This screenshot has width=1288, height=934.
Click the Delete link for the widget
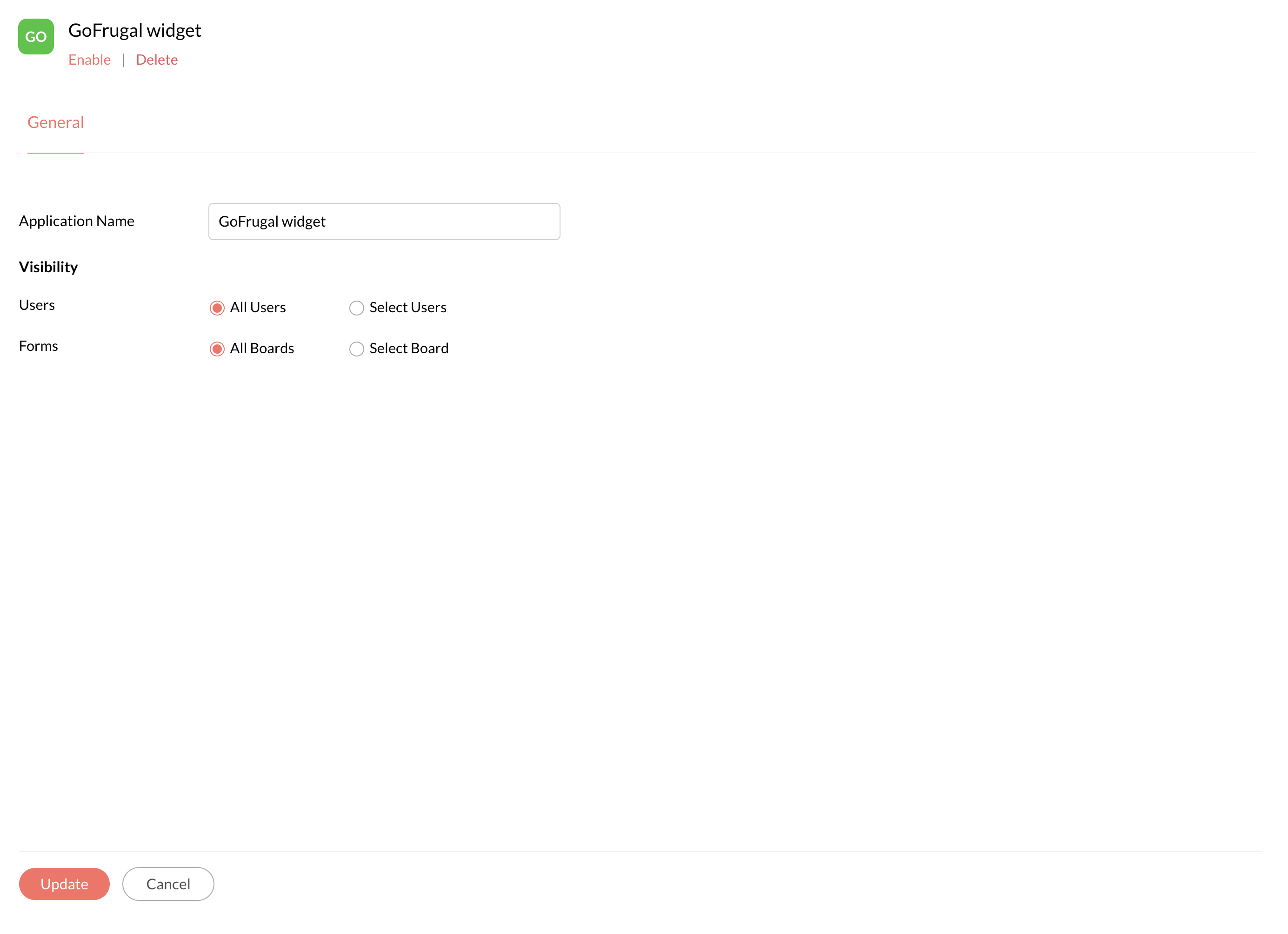pos(157,60)
